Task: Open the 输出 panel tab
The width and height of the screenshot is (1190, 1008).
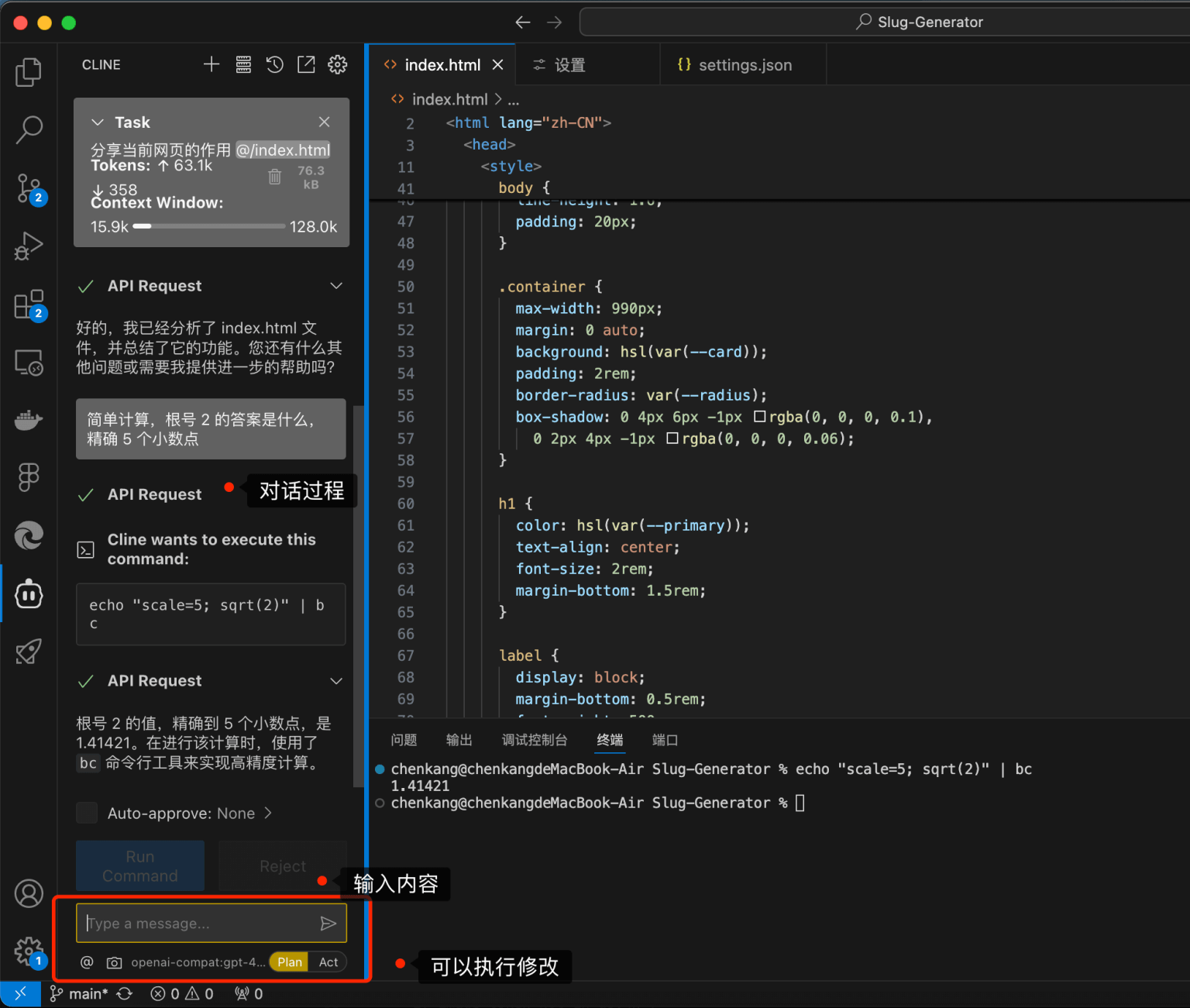Action: pos(459,740)
